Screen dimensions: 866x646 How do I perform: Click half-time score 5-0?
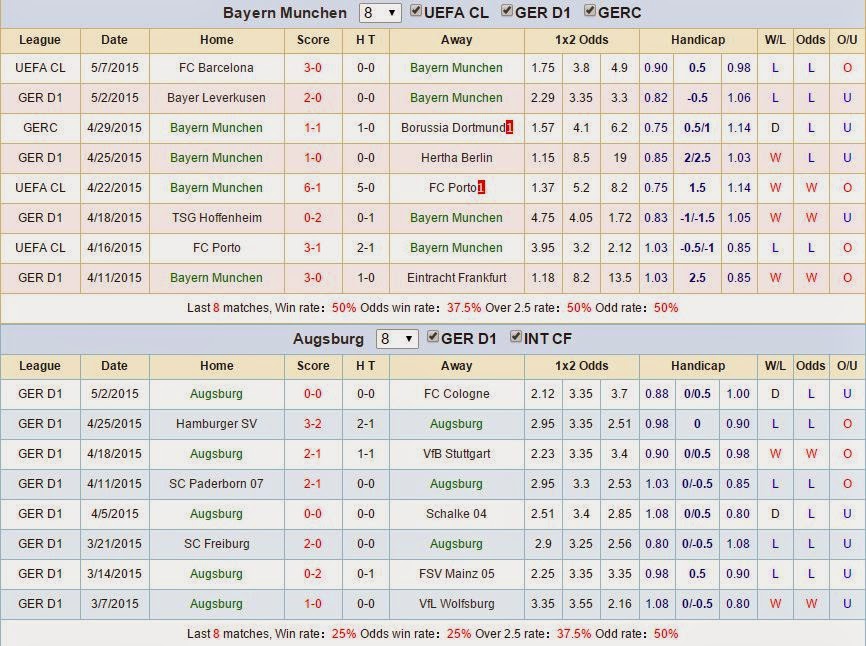pos(366,188)
